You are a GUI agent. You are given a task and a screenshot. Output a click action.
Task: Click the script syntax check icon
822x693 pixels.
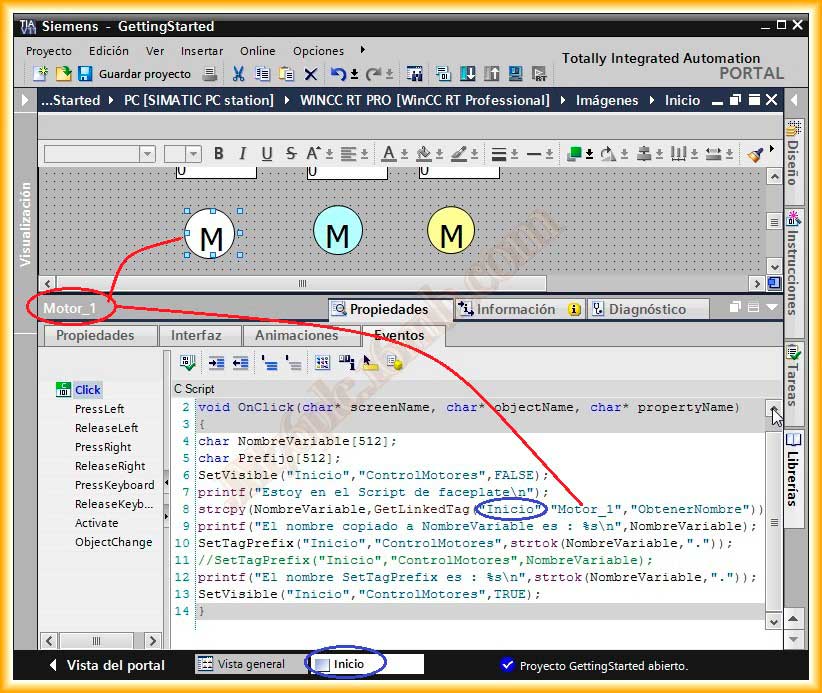point(187,363)
